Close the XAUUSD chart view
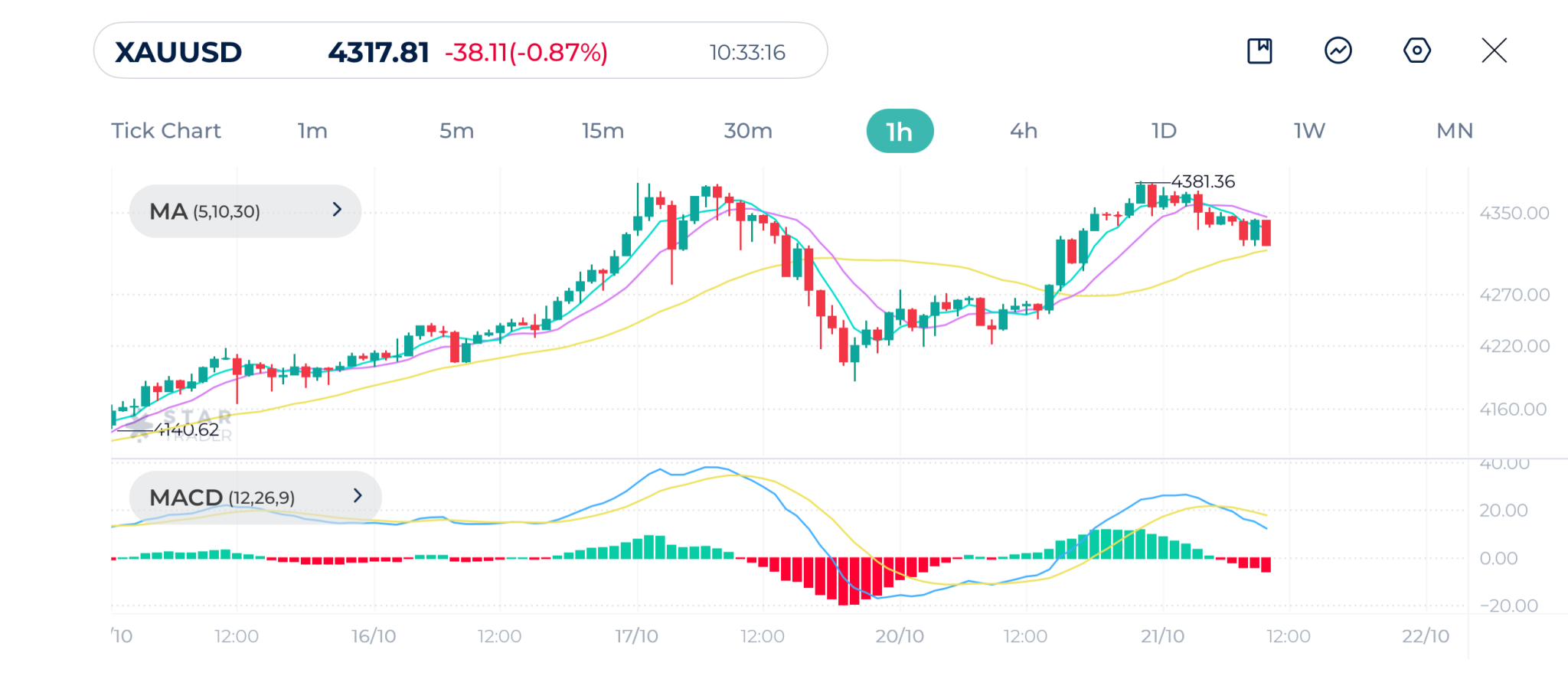1568x692 pixels. [1494, 51]
